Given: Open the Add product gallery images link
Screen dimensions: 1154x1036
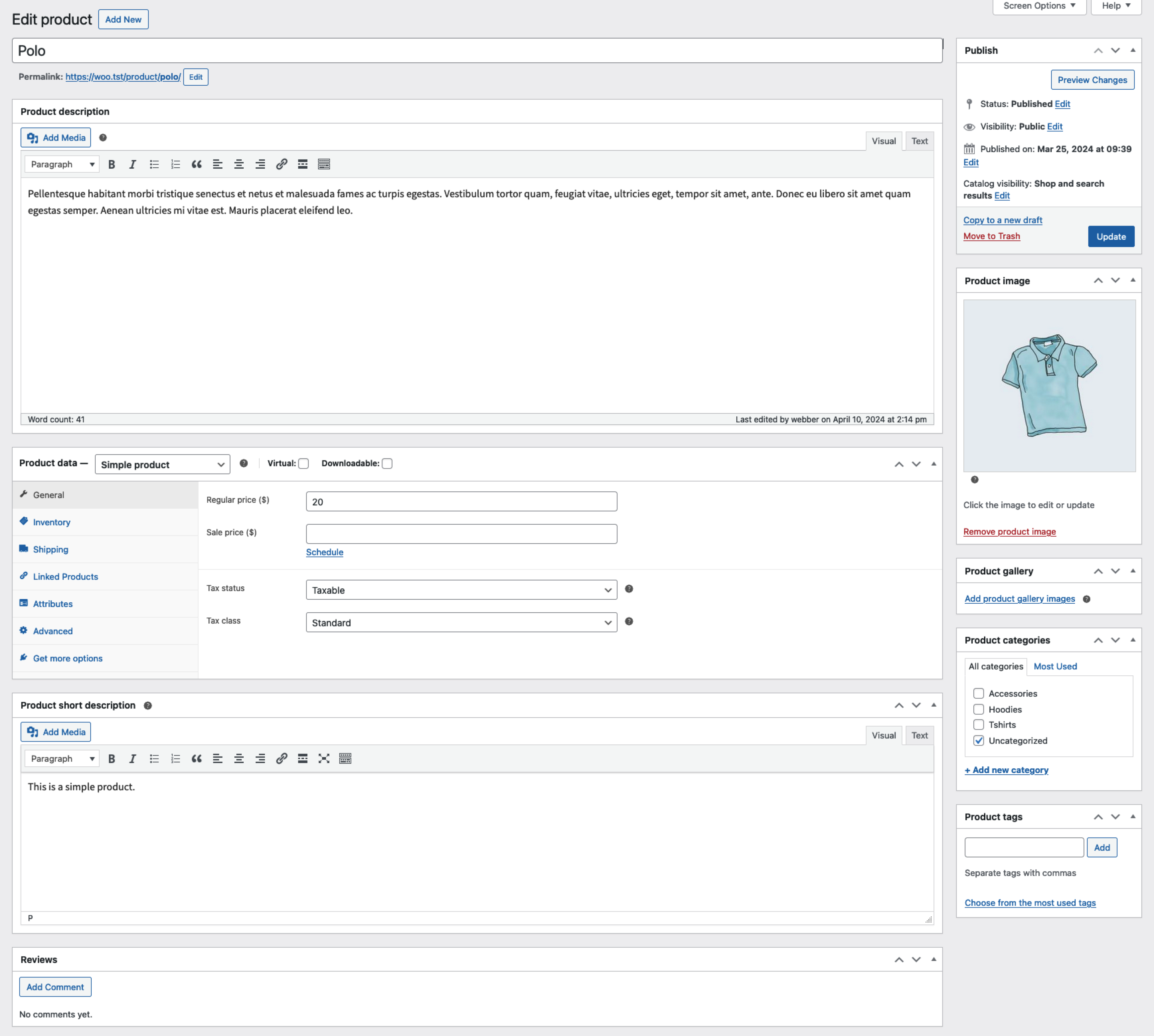Looking at the screenshot, I should pyautogui.click(x=1020, y=598).
